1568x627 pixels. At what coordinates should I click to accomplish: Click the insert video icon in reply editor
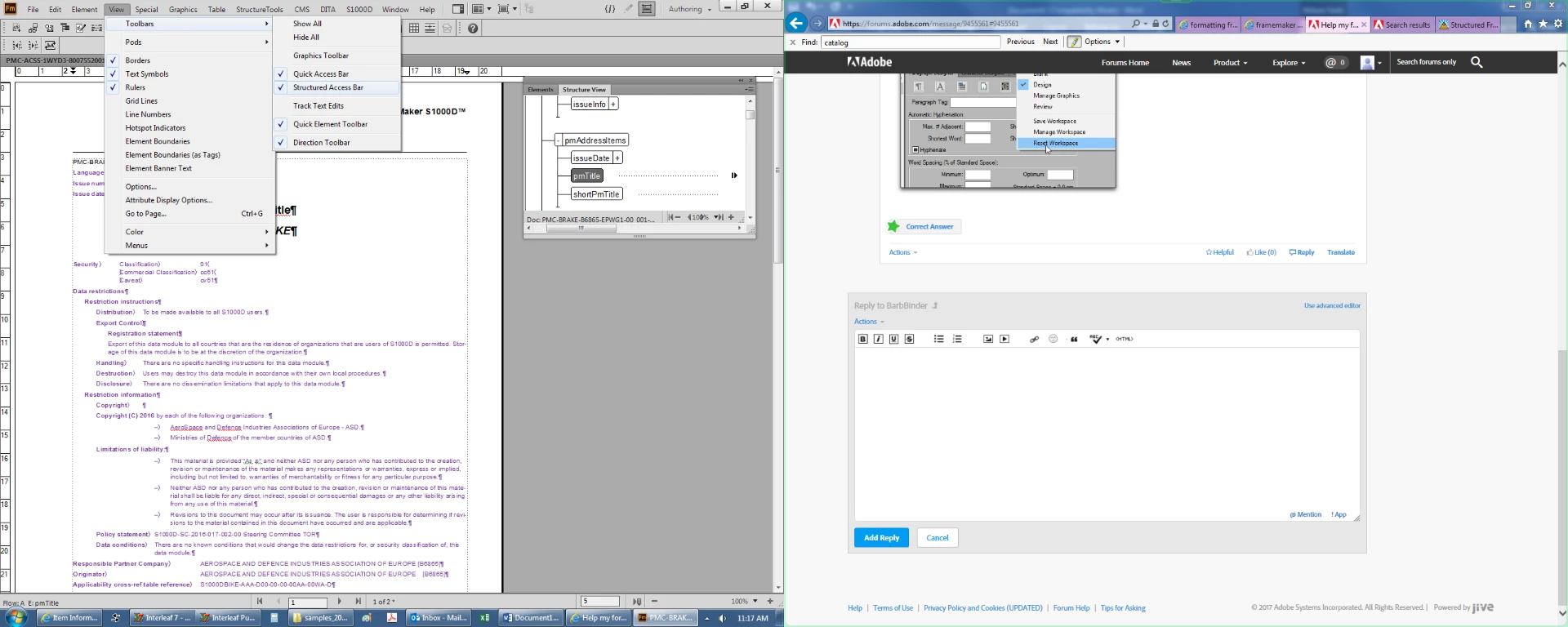tap(1004, 339)
